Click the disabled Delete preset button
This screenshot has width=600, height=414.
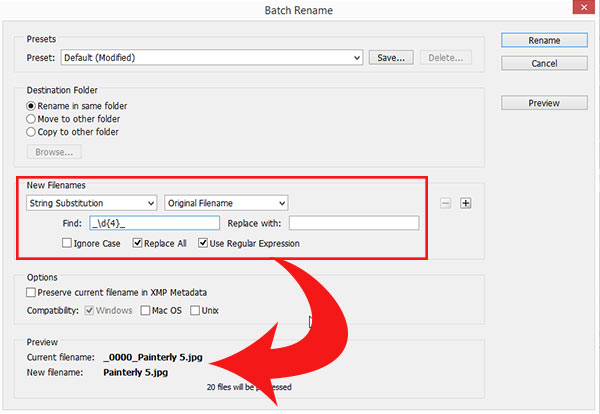(445, 58)
